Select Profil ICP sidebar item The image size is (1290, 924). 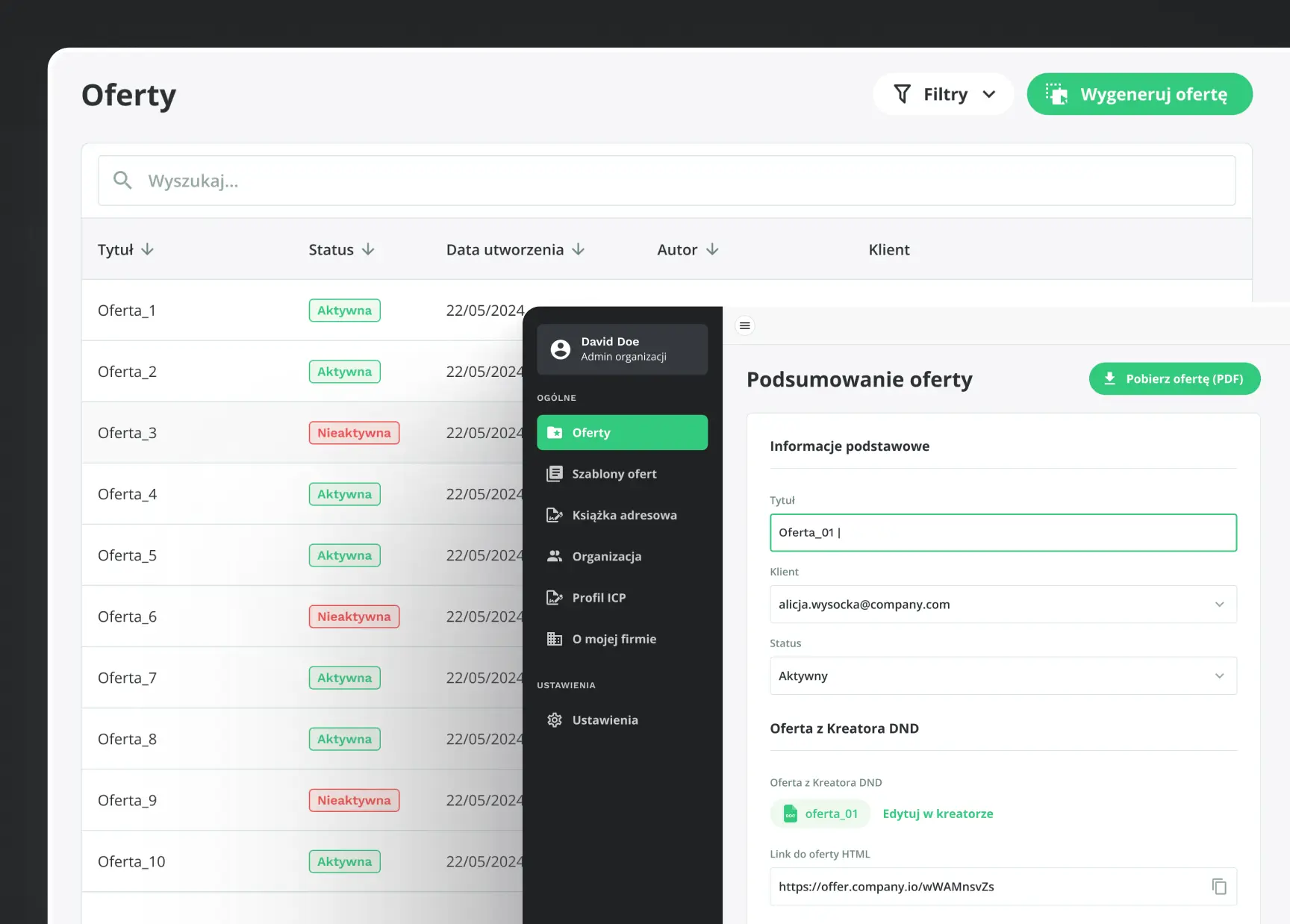point(599,598)
